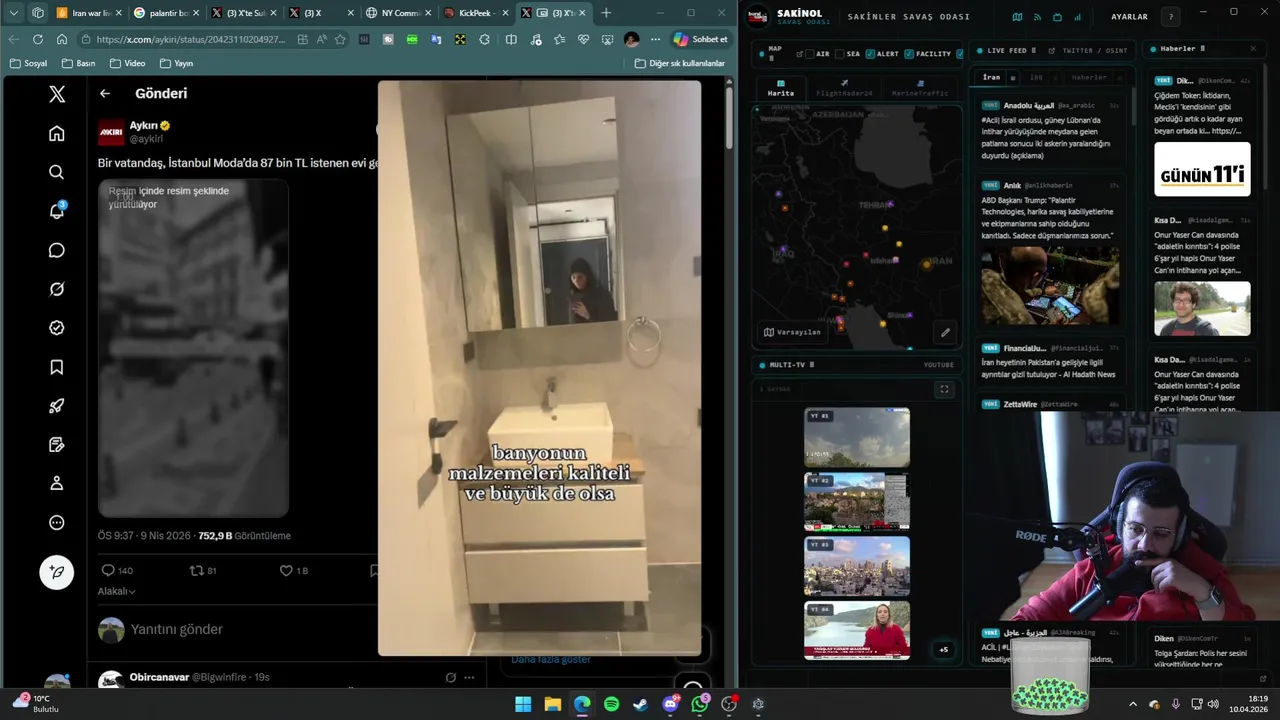Viewport: 1280px width, 720px height.
Task: Like the Aykırı tweet
Action: (x=294, y=570)
